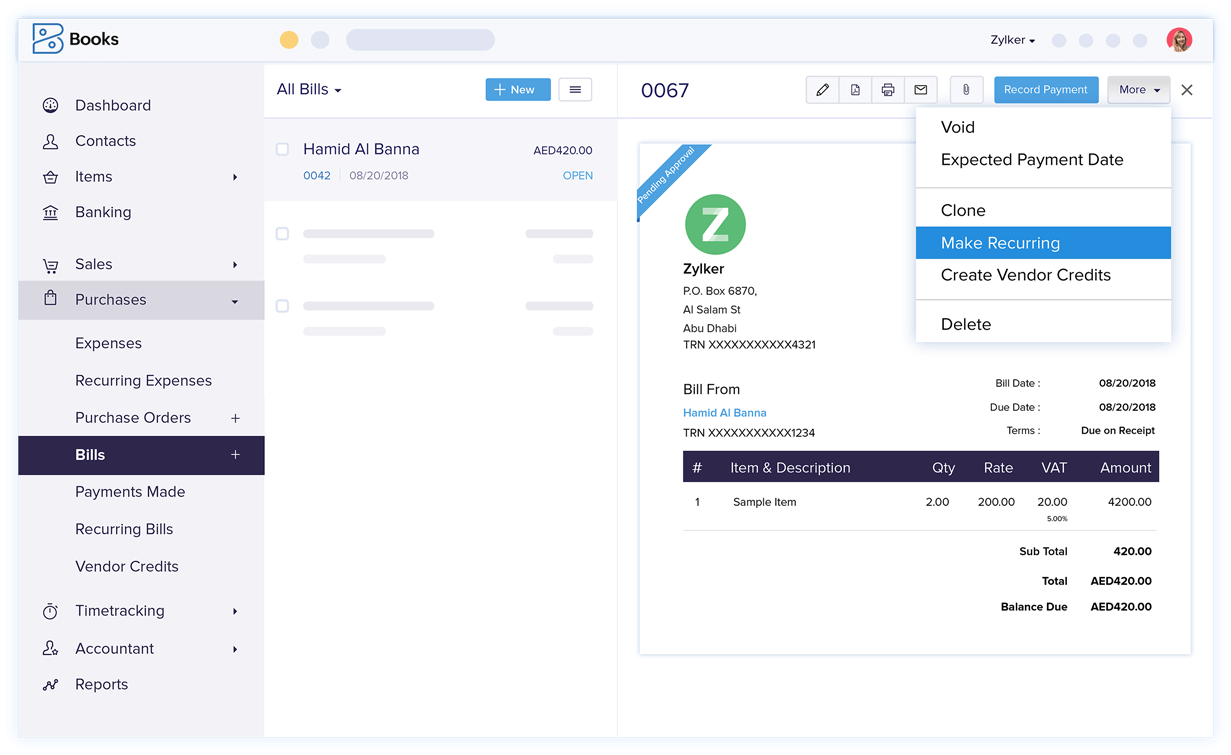Click Hamid Al Banna list entry name
The image size is (1231, 755).
(361, 149)
